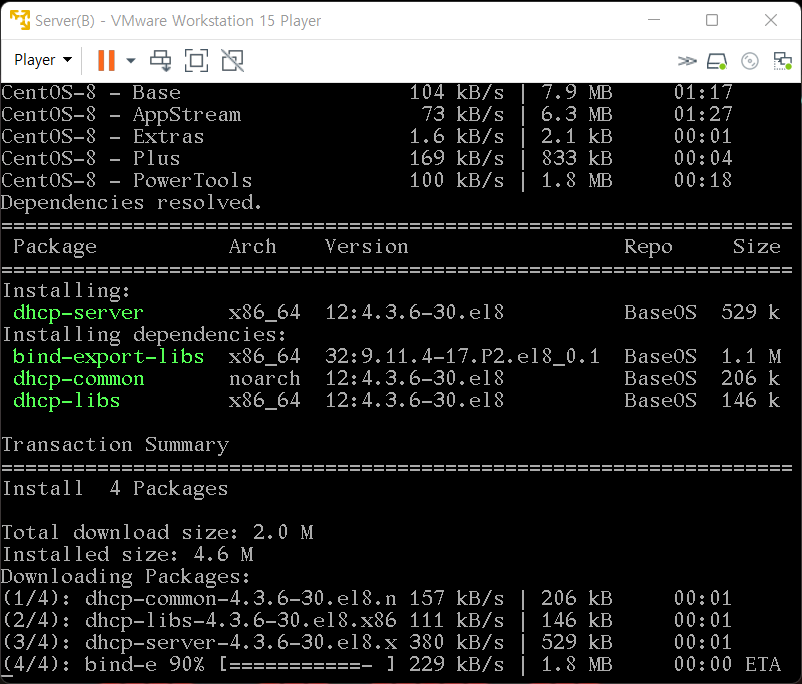Click the '206 k' size value

(x=750, y=379)
